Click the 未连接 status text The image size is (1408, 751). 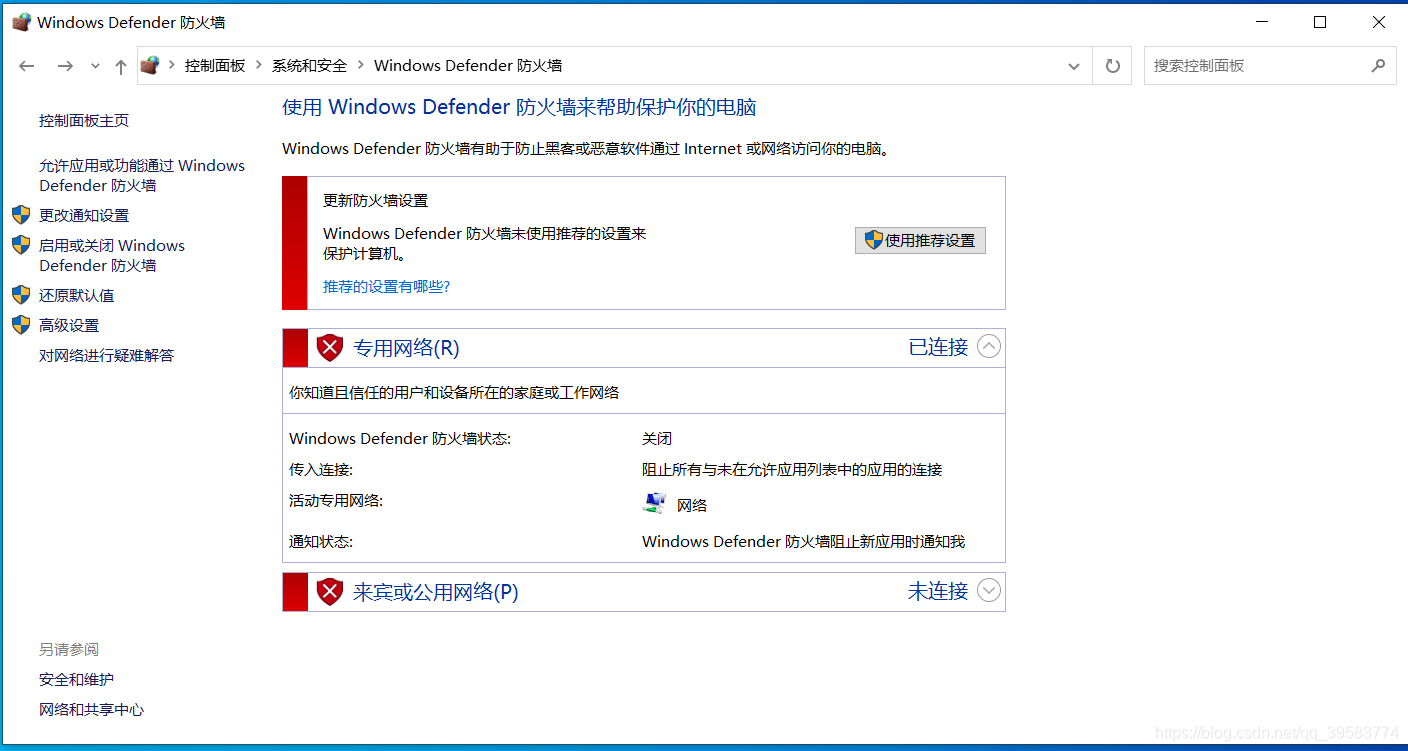(938, 591)
